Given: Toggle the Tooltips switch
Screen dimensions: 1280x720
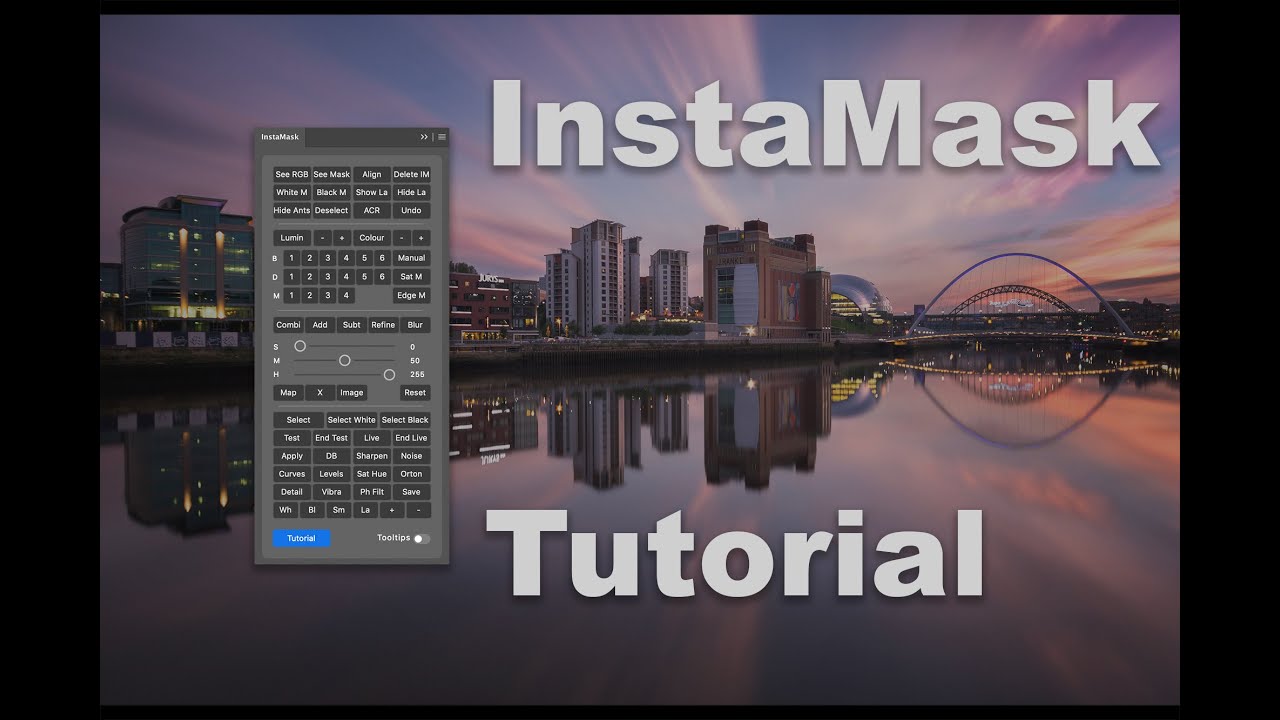Looking at the screenshot, I should click(422, 539).
